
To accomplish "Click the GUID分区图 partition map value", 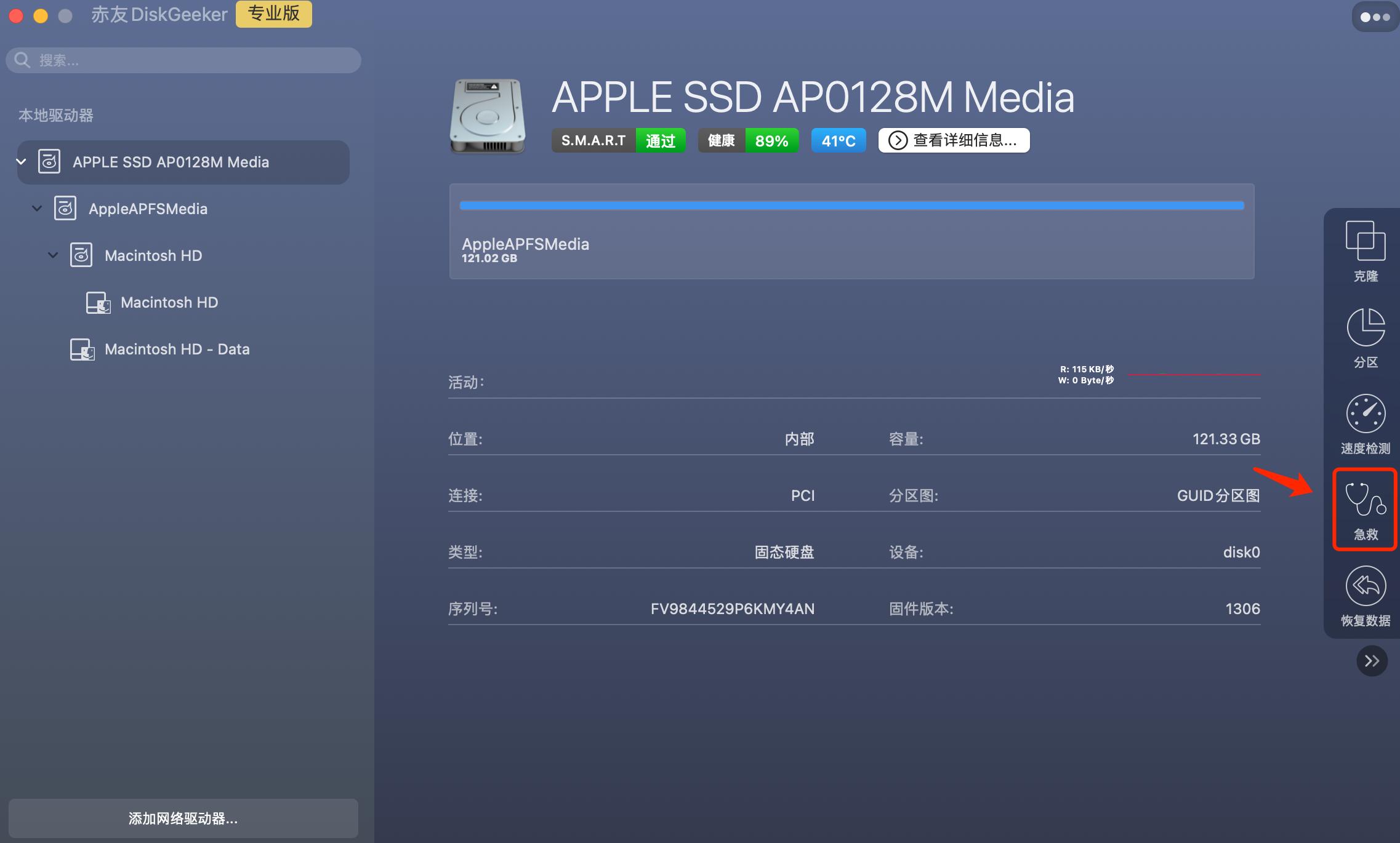I will click(1218, 495).
